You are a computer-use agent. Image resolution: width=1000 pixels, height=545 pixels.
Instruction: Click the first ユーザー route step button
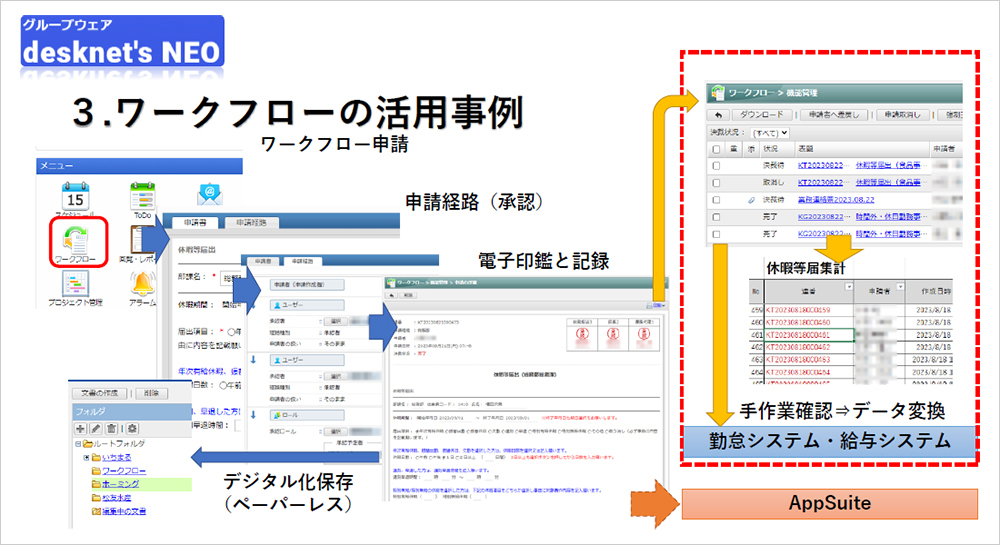click(307, 305)
